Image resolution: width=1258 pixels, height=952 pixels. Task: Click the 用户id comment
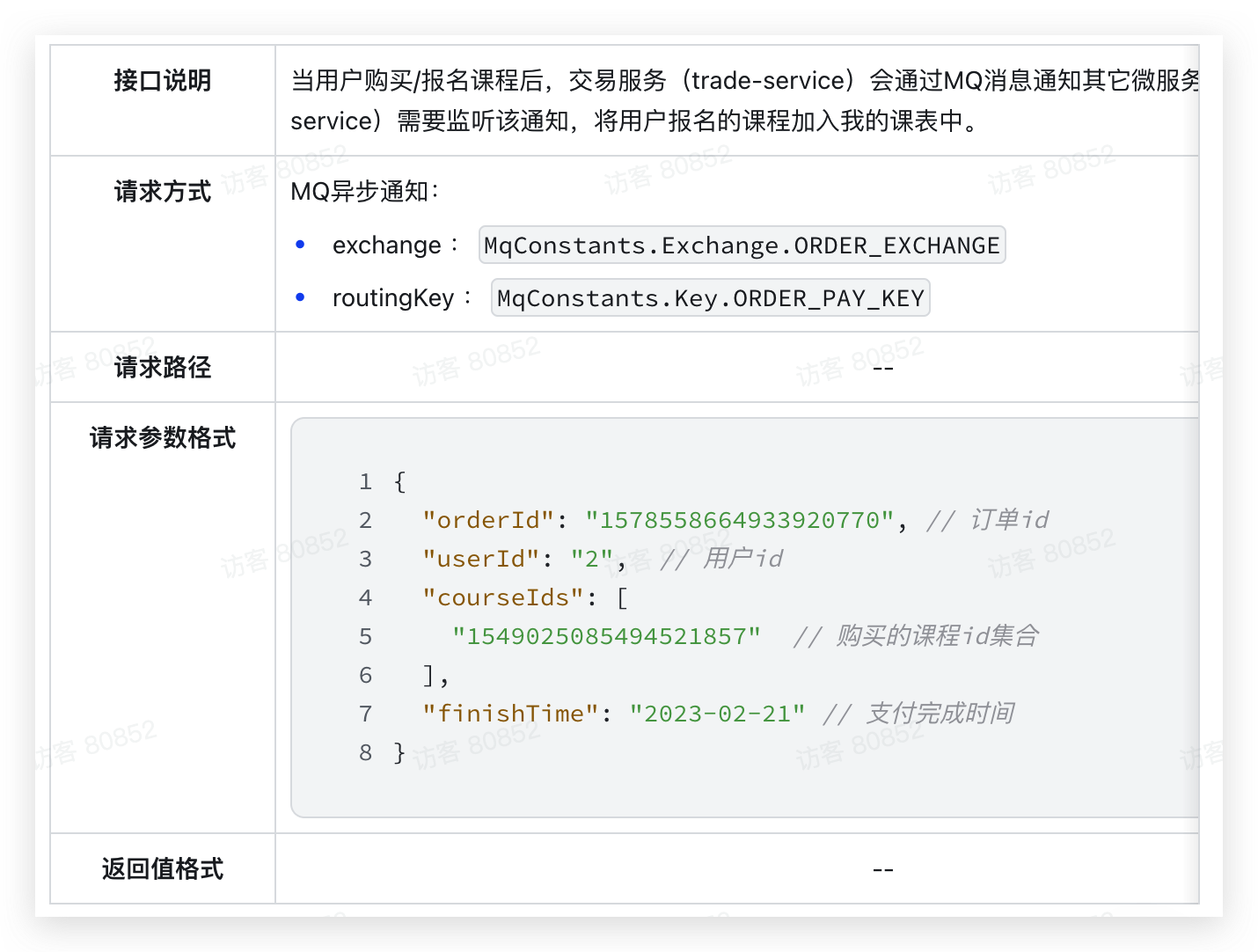pyautogui.click(x=721, y=559)
